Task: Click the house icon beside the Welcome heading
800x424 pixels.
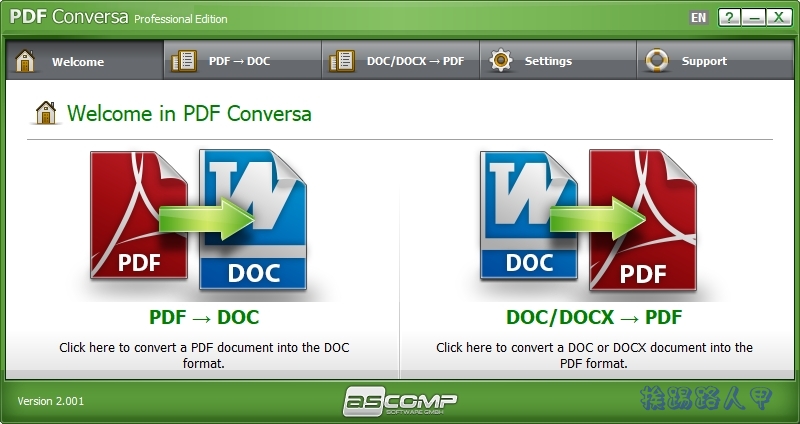Action: (x=46, y=113)
